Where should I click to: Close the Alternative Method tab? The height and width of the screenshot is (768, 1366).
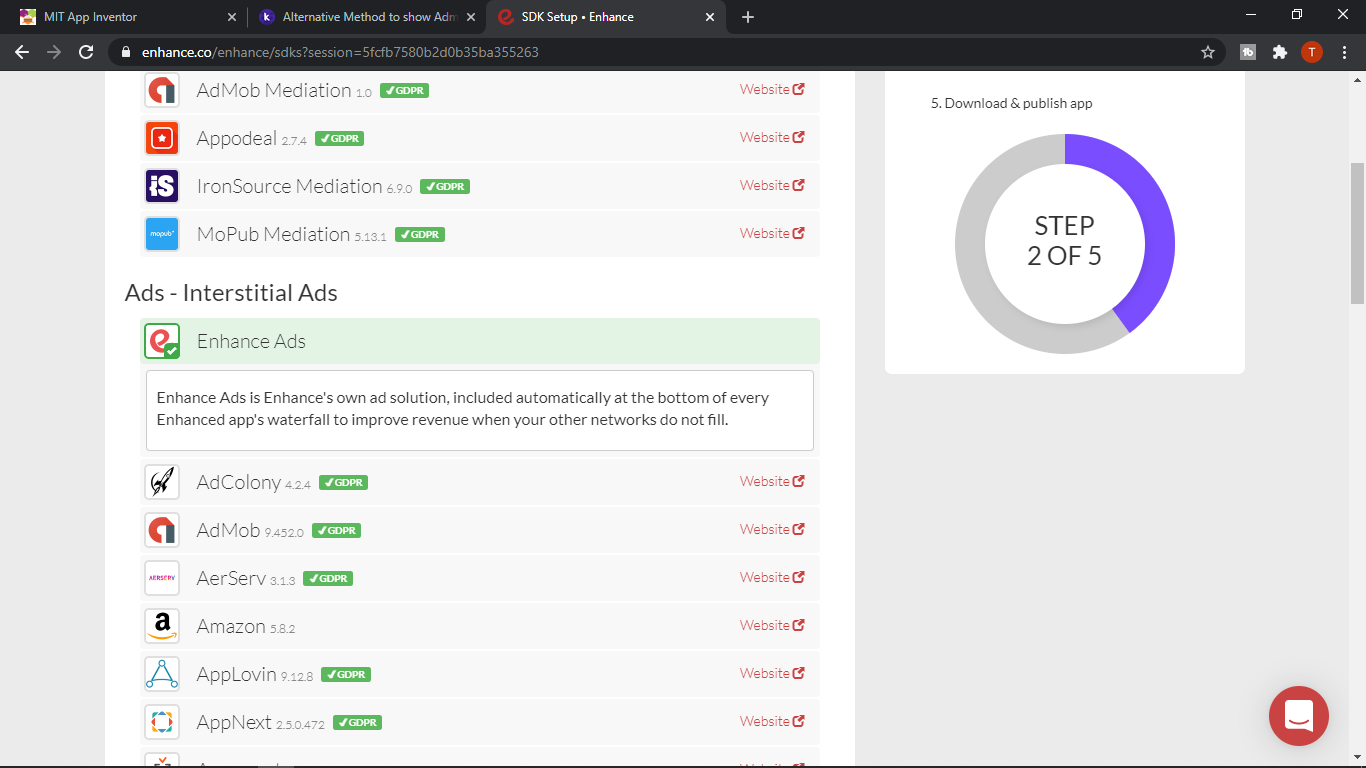tap(471, 17)
